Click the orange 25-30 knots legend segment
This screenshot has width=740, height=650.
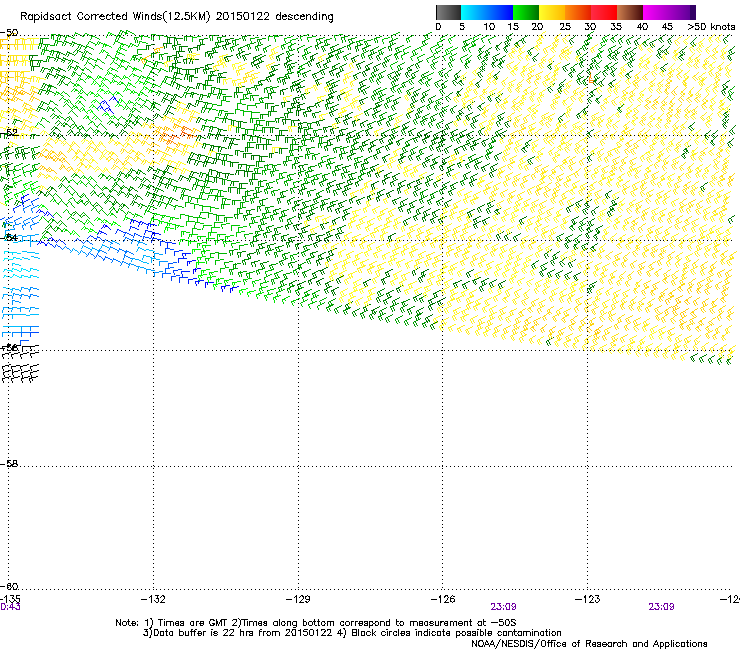[578, 12]
